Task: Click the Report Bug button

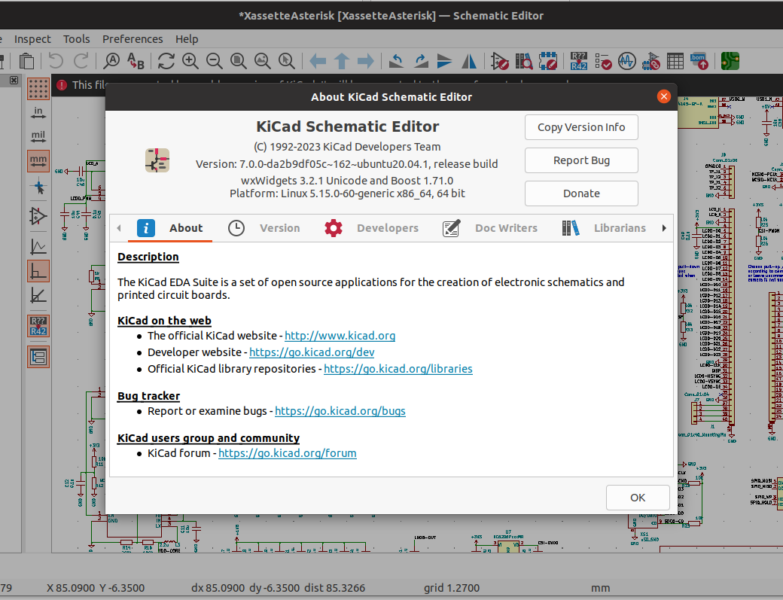Action: click(x=581, y=160)
